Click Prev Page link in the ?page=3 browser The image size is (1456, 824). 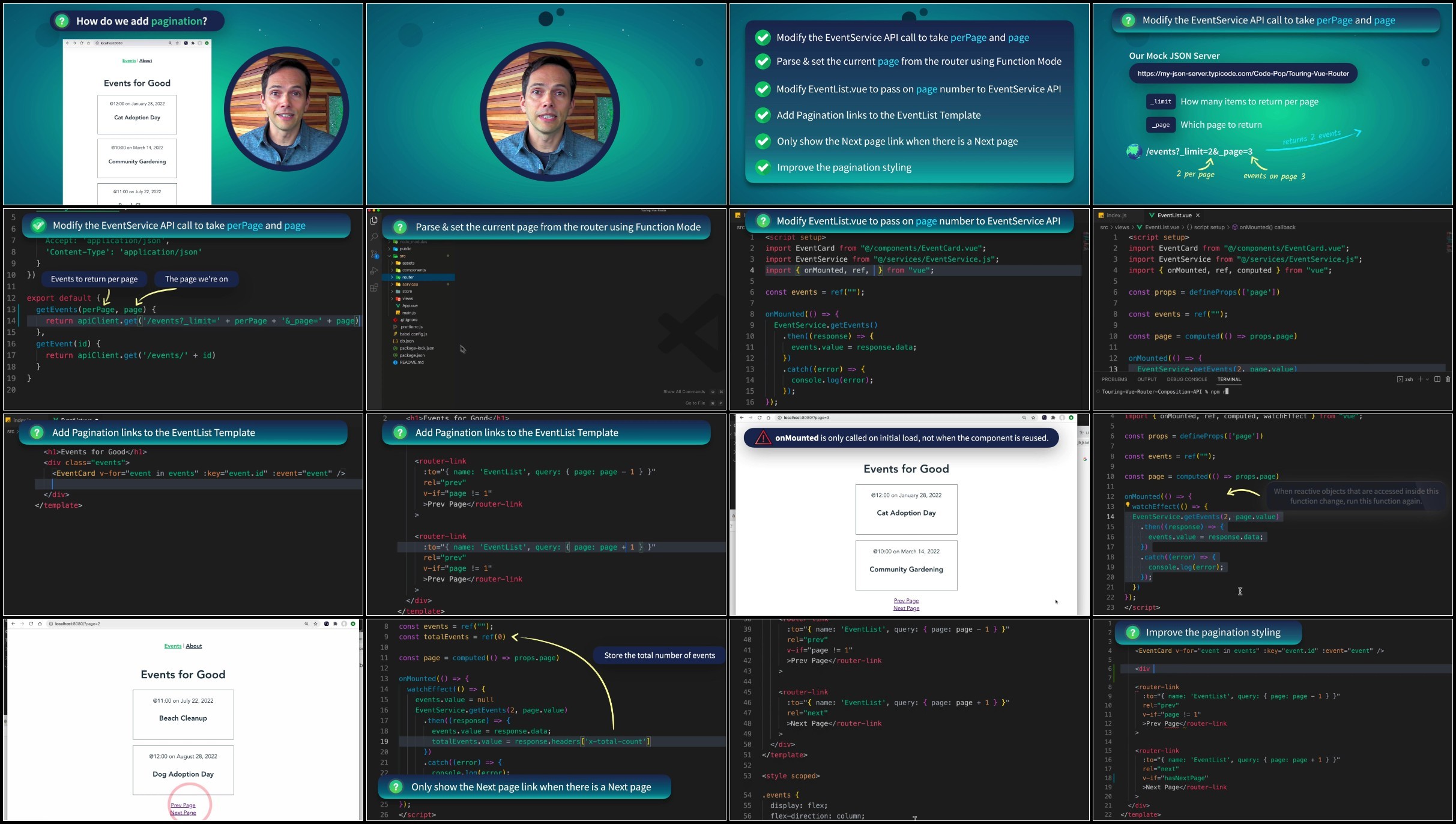[906, 601]
